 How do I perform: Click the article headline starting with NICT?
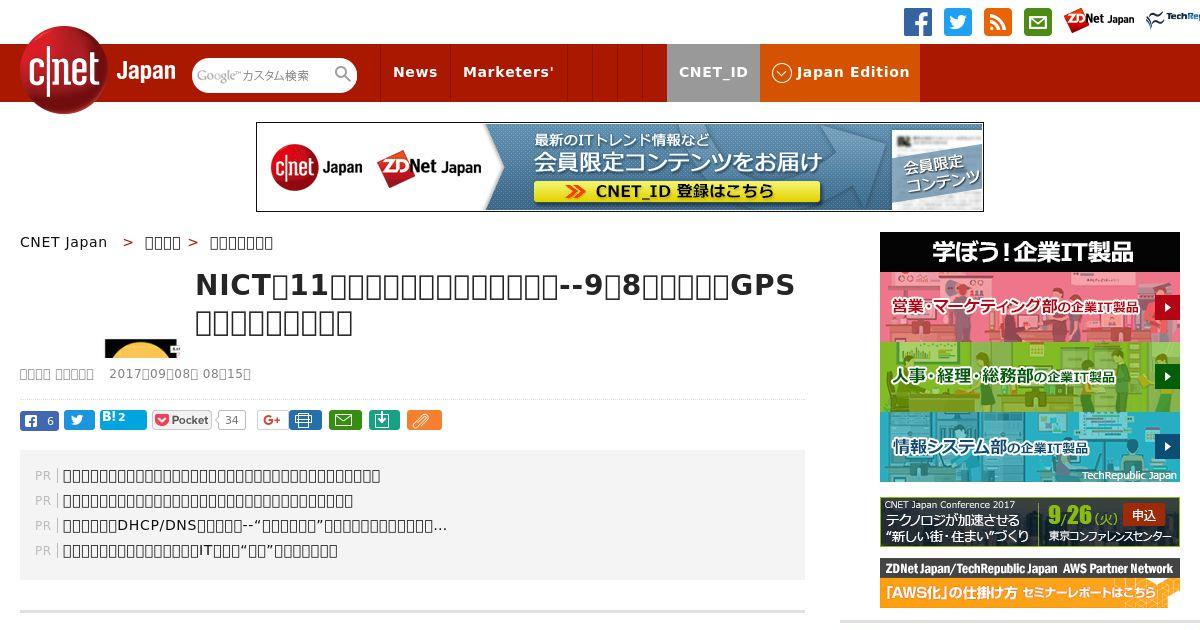tap(495, 304)
